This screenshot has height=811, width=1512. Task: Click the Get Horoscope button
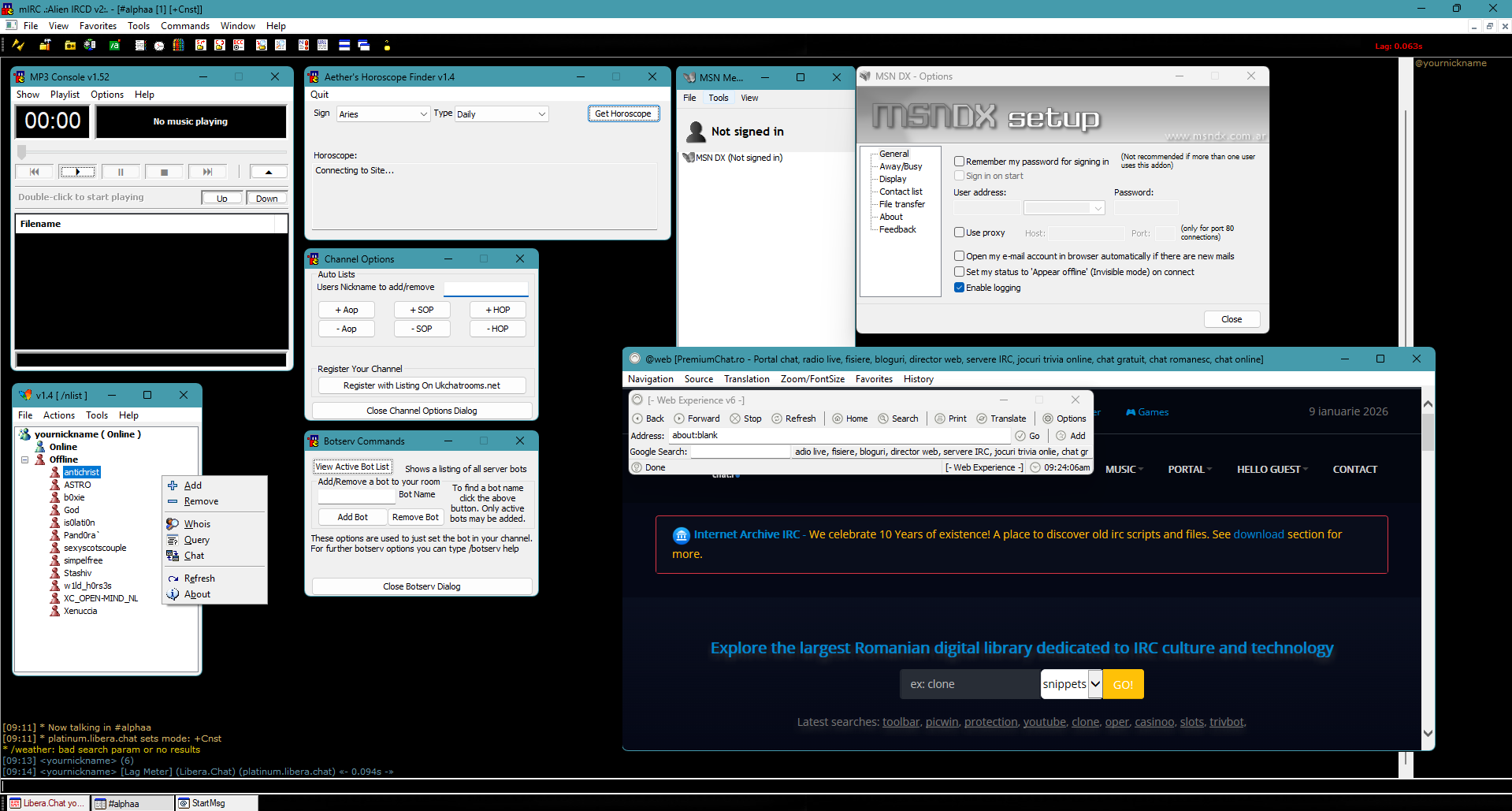pyautogui.click(x=622, y=113)
